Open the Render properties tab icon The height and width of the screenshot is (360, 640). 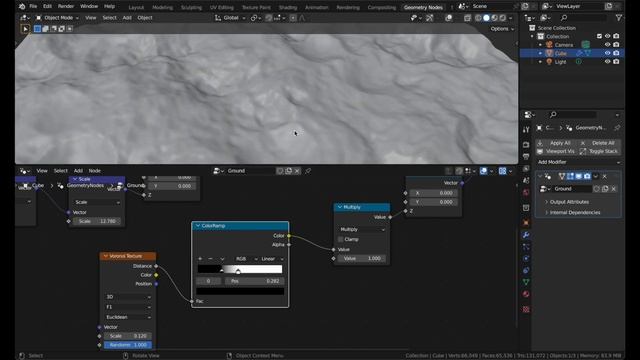526,145
